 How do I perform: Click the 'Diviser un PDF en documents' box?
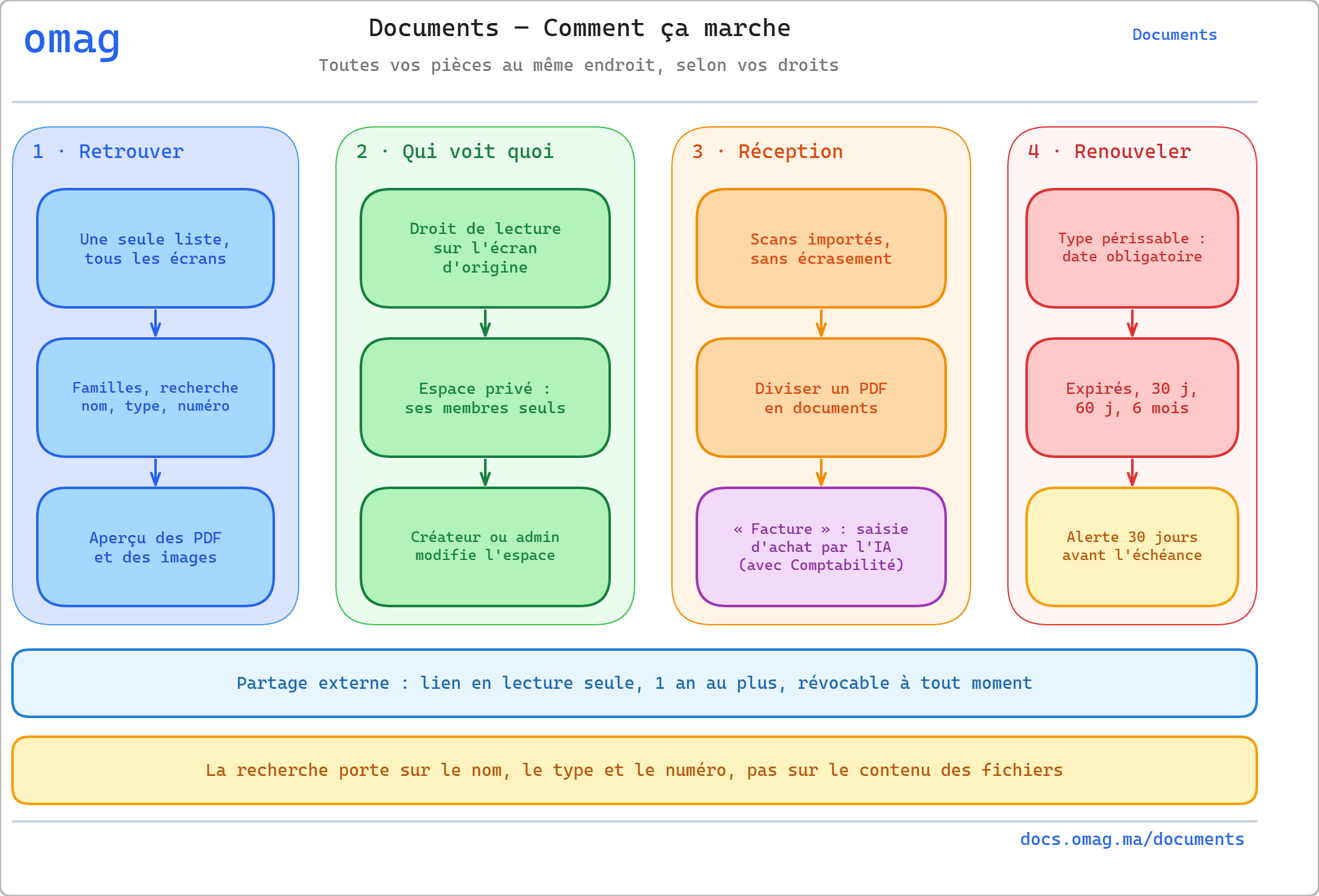click(x=821, y=398)
